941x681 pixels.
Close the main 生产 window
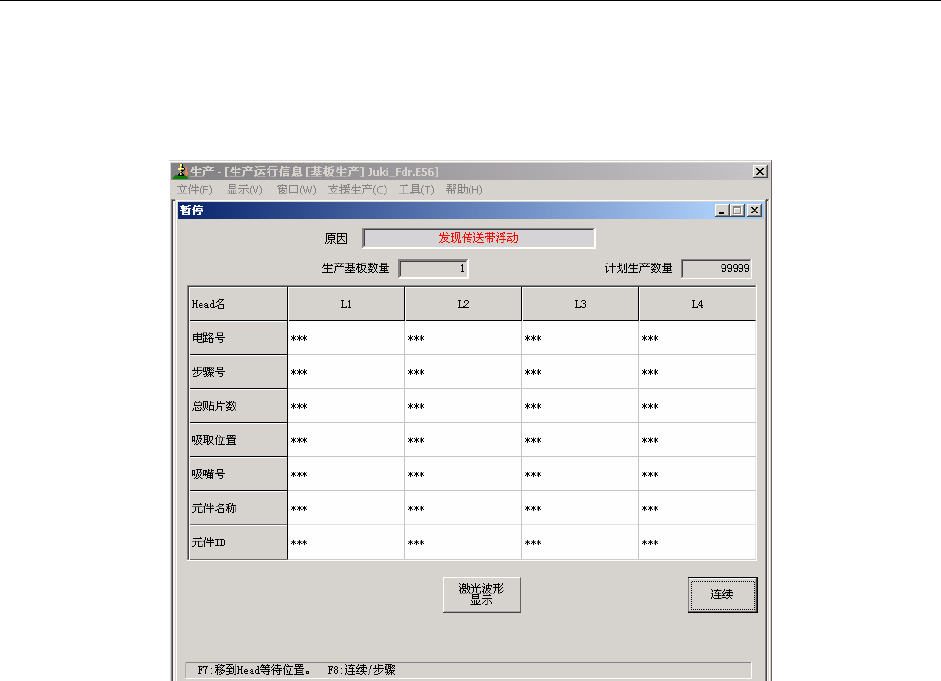click(760, 172)
